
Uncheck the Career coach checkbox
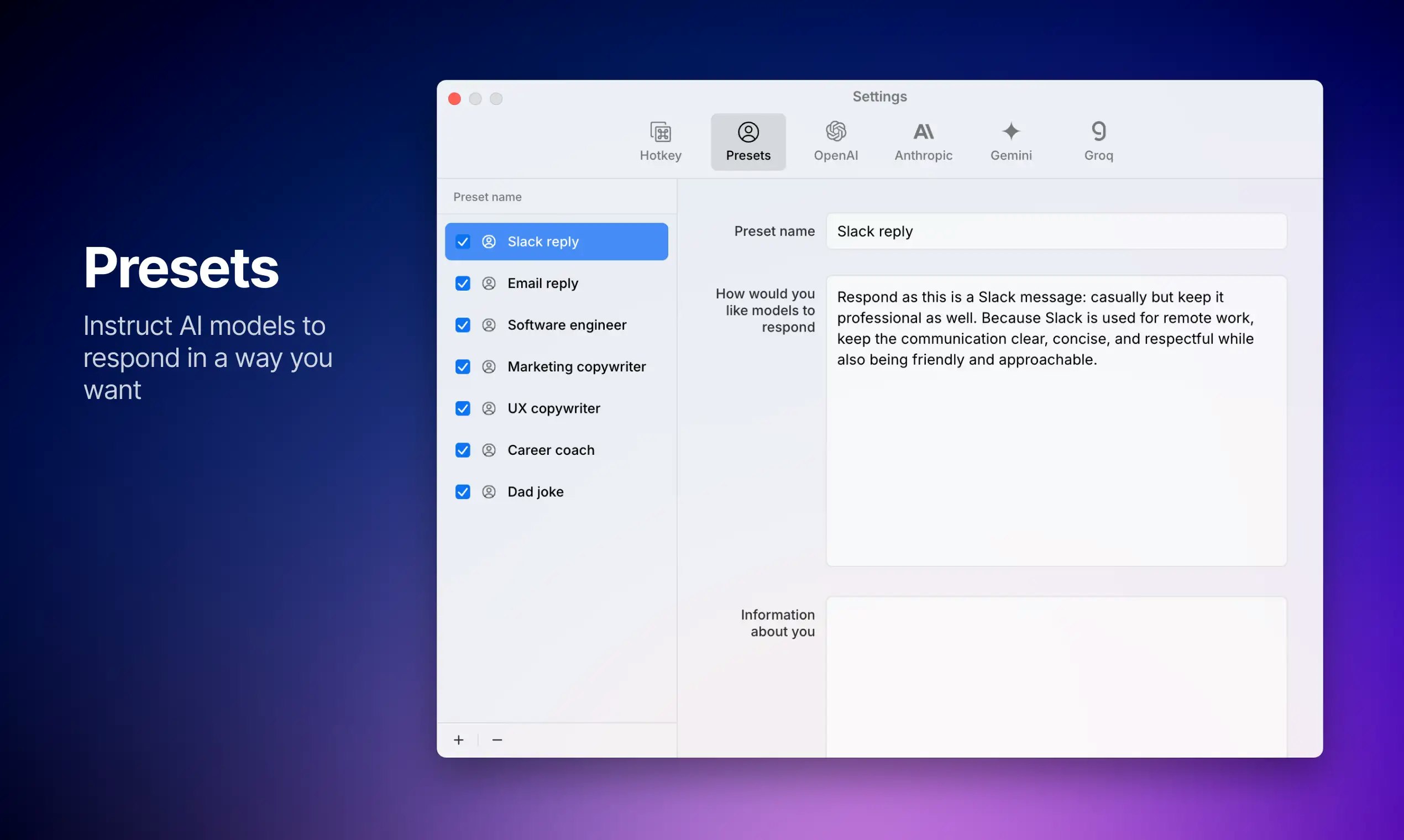(x=463, y=450)
